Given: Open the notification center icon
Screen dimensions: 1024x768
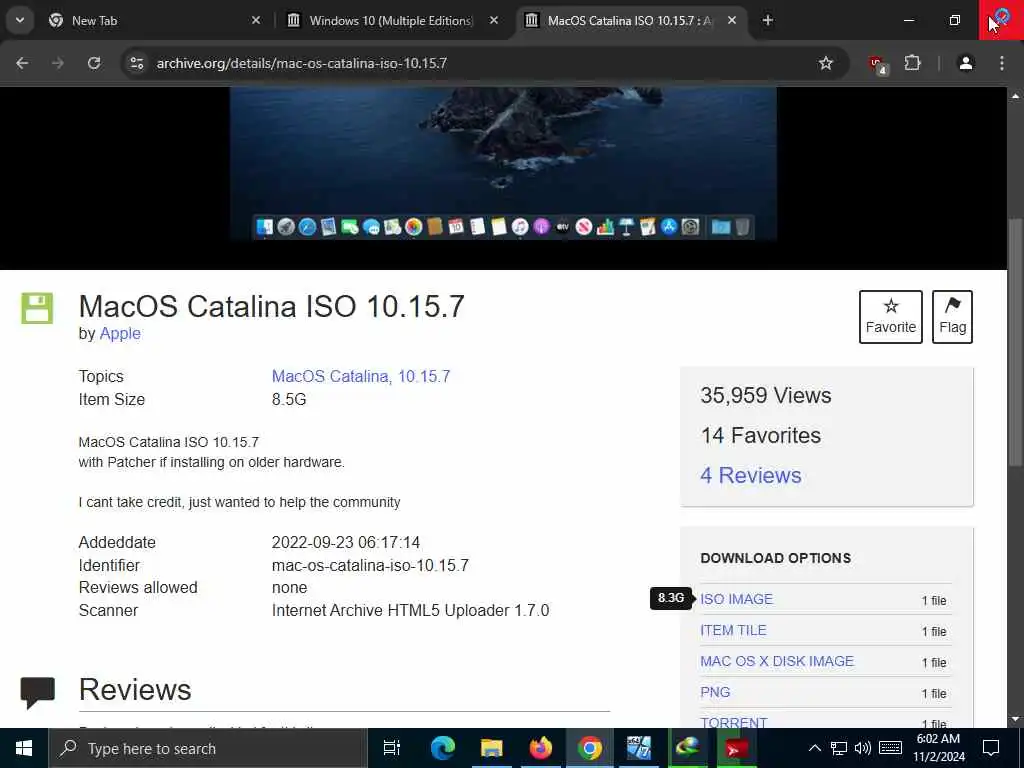Looking at the screenshot, I should (x=991, y=748).
